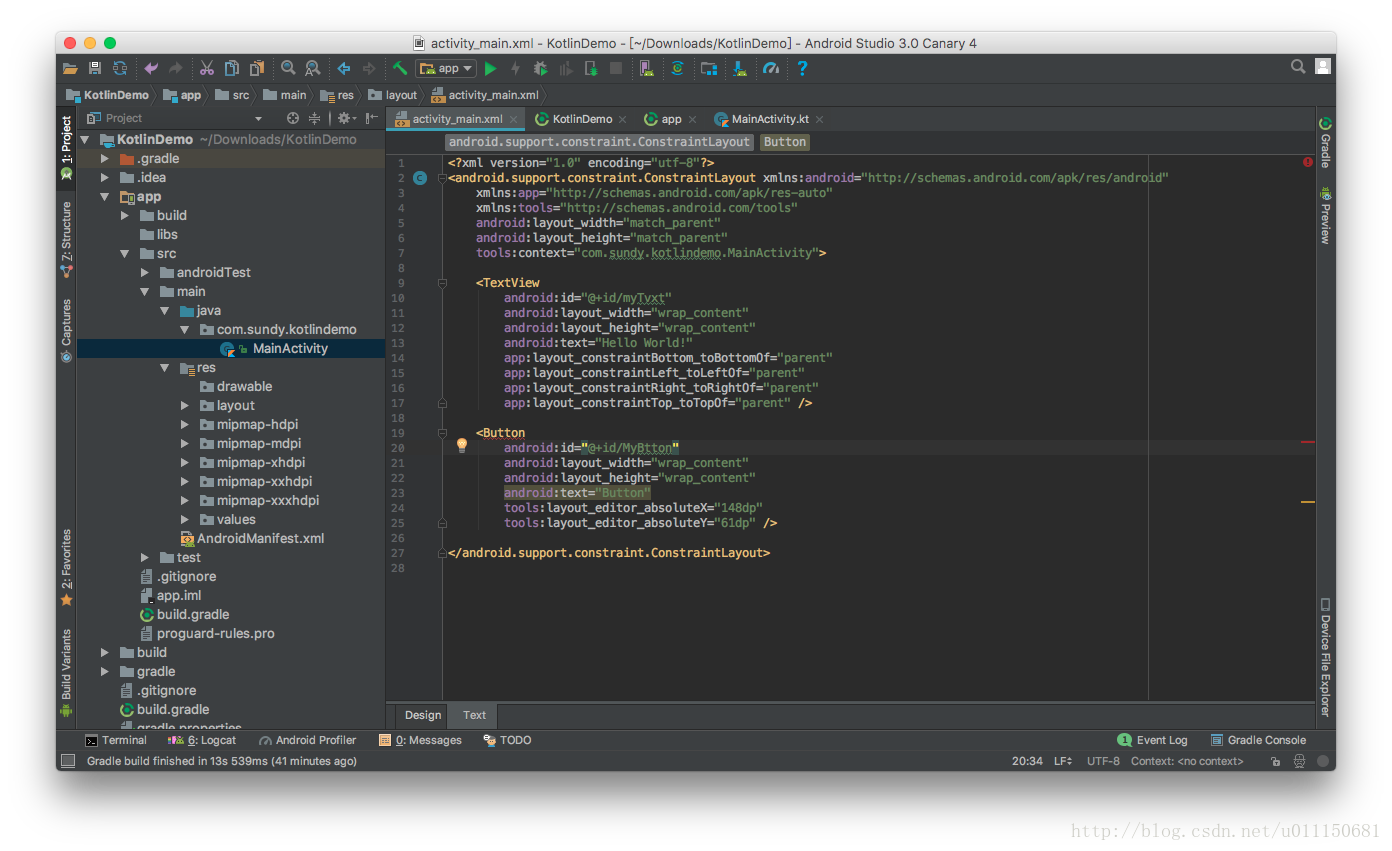
Task: Click Sync Project with Gradle Files icon
Action: pos(678,69)
